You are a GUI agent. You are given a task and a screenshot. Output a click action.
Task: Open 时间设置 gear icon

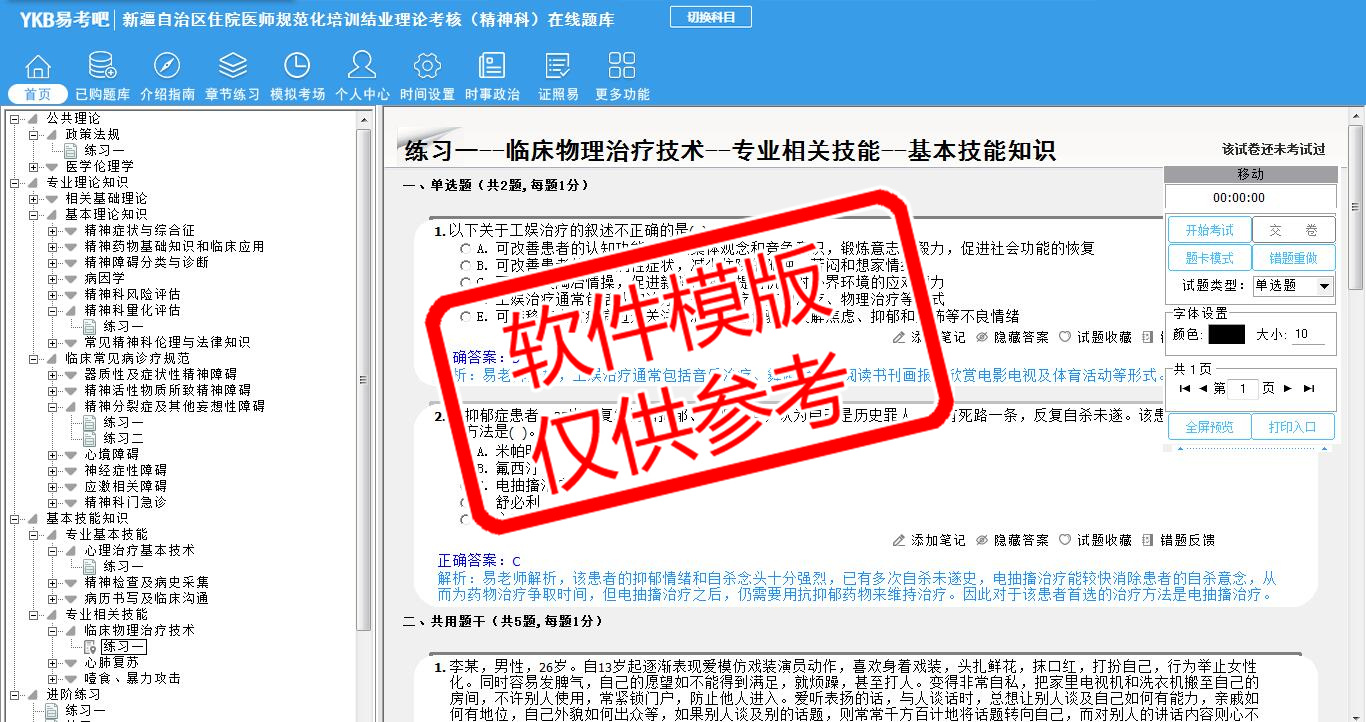pos(427,66)
